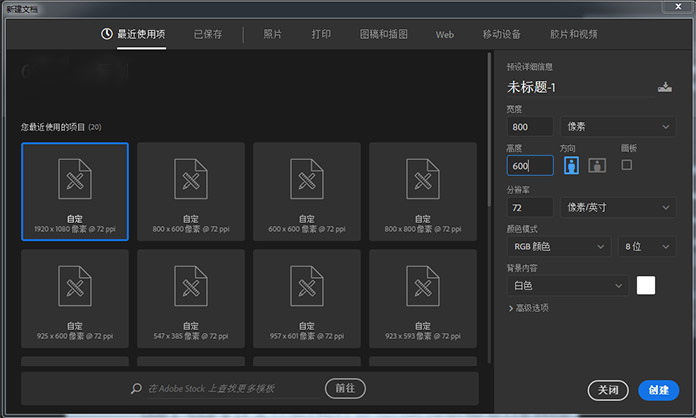Enable the 画板 artboard checkbox
Image resolution: width=696 pixels, height=418 pixels.
point(627,165)
